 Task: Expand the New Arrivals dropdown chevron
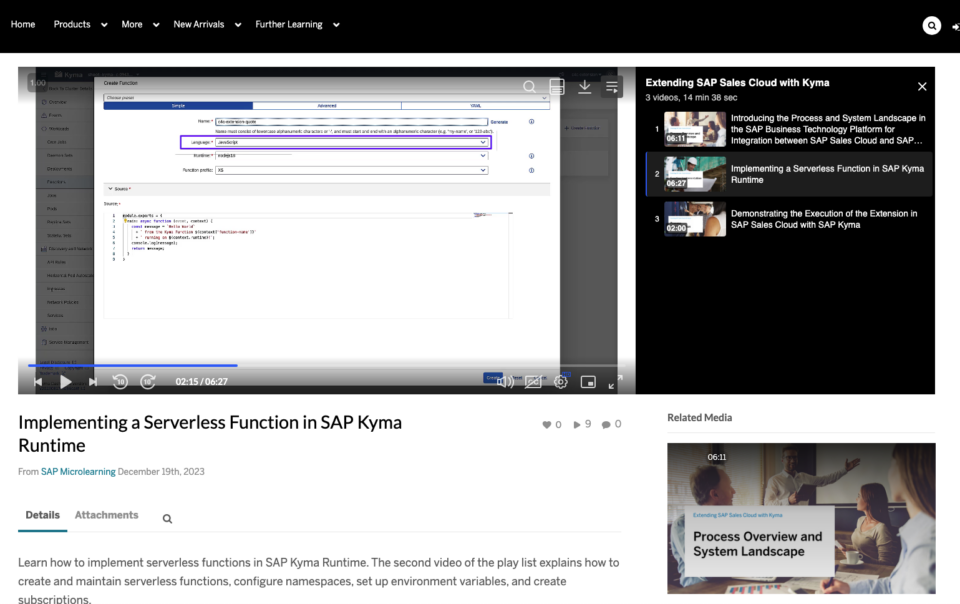[238, 25]
